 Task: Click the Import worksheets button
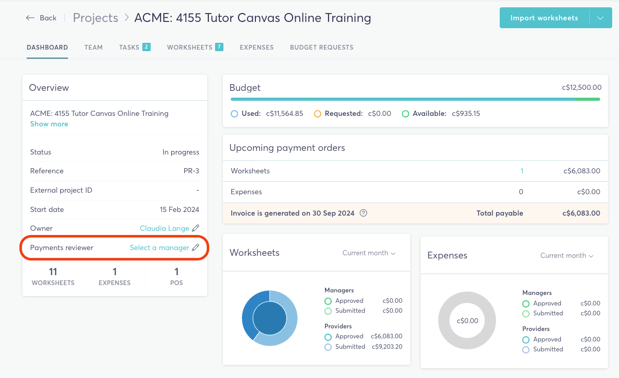point(544,18)
